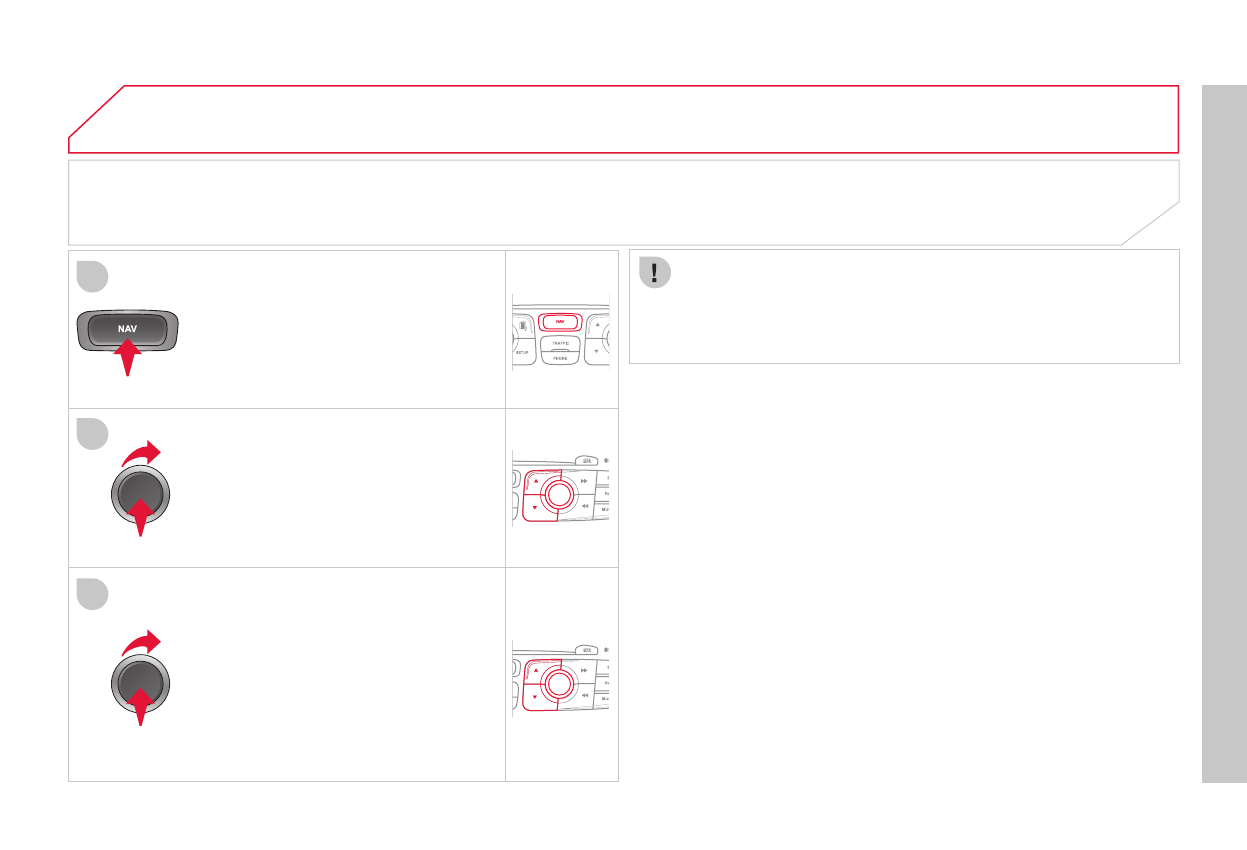
Task: Click the grey step circle beside the NAV illustration
Action: pos(93,274)
